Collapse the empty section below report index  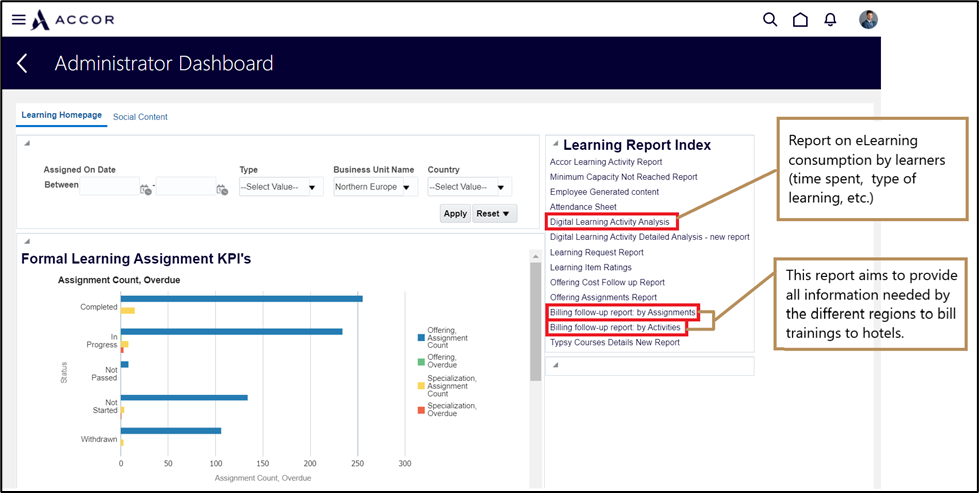point(556,365)
